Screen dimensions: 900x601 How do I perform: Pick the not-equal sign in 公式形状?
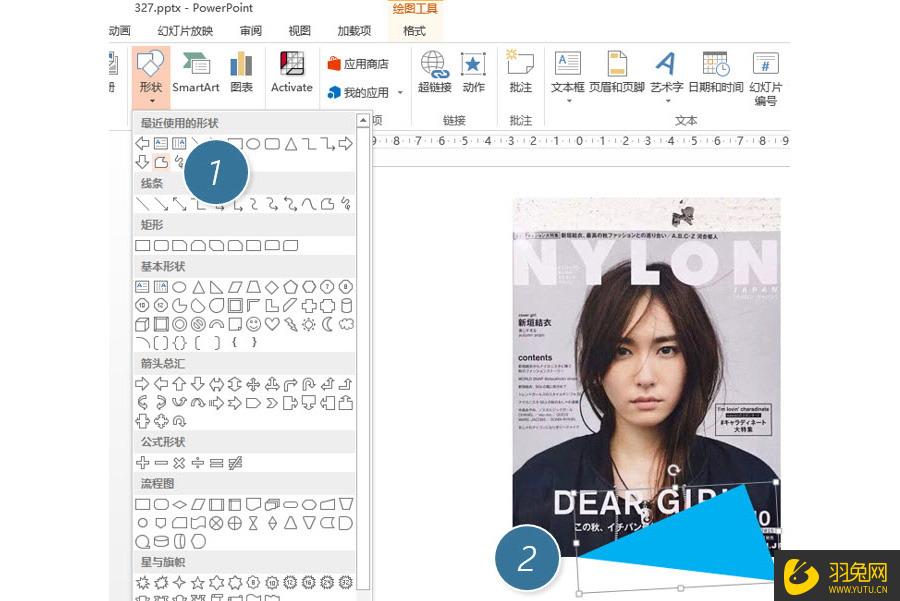[235, 463]
